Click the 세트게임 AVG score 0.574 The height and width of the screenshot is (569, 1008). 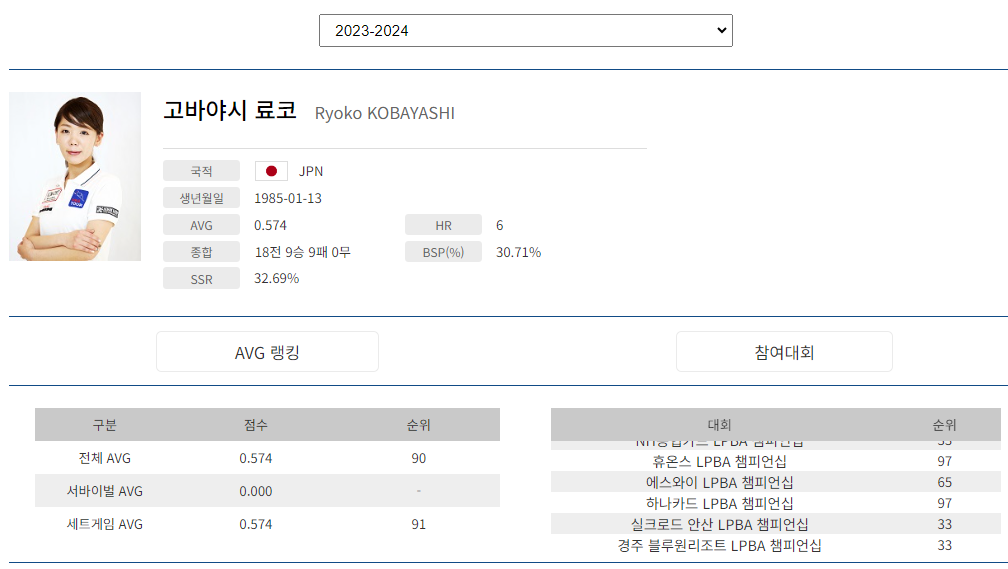pyautogui.click(x=255, y=524)
